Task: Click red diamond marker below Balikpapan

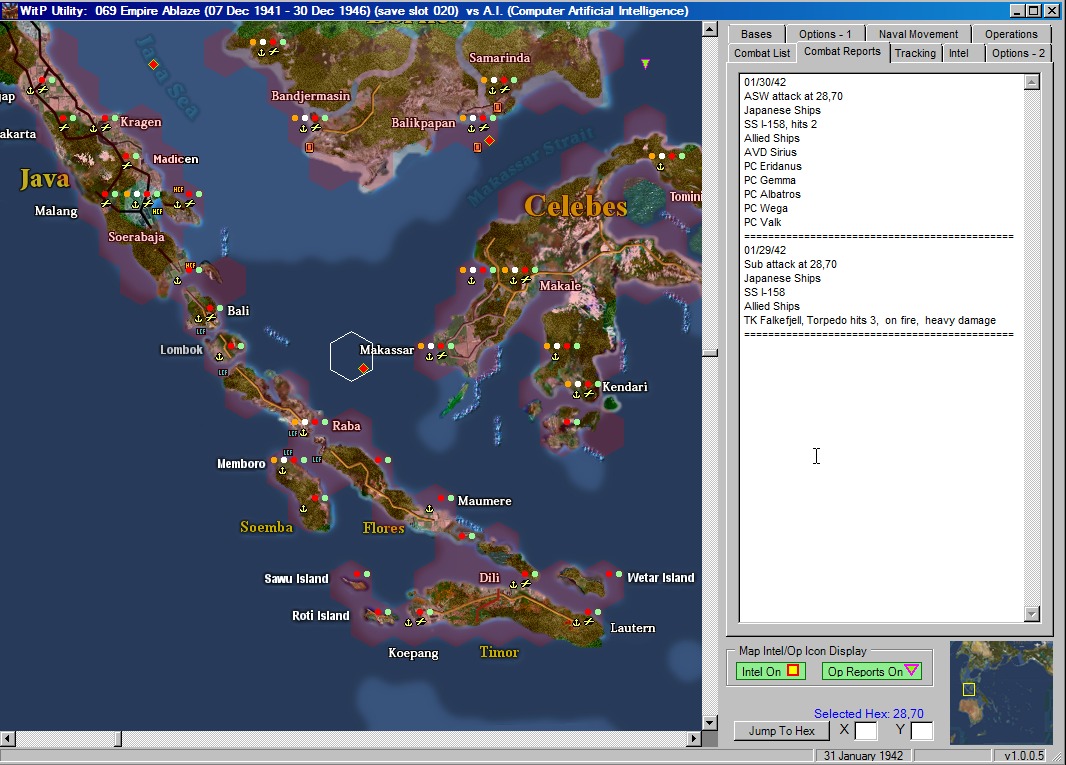Action: 489,140
